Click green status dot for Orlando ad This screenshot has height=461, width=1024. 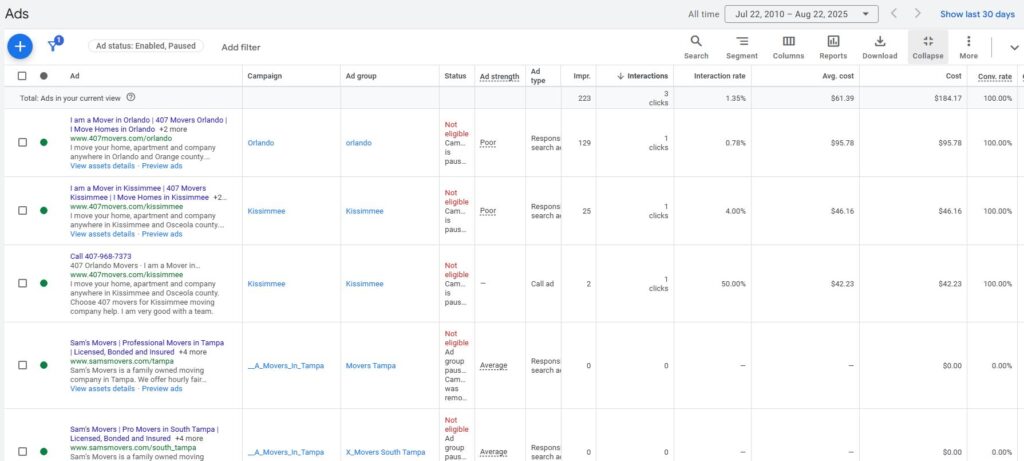(x=44, y=142)
